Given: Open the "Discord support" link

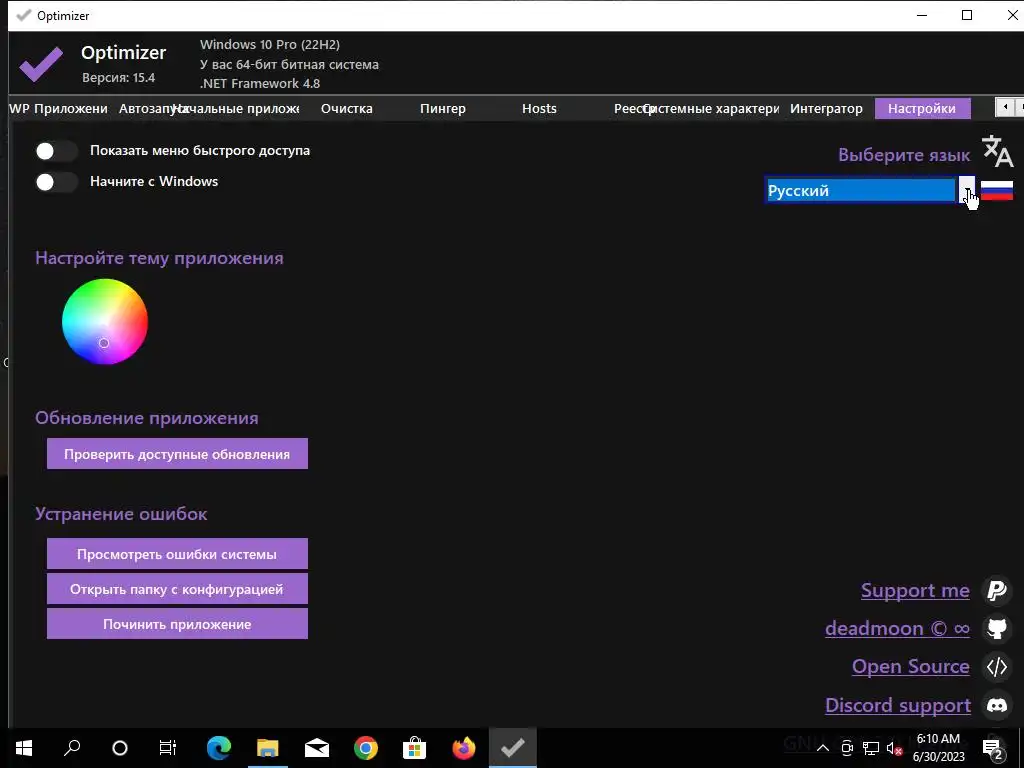Looking at the screenshot, I should click(x=897, y=705).
